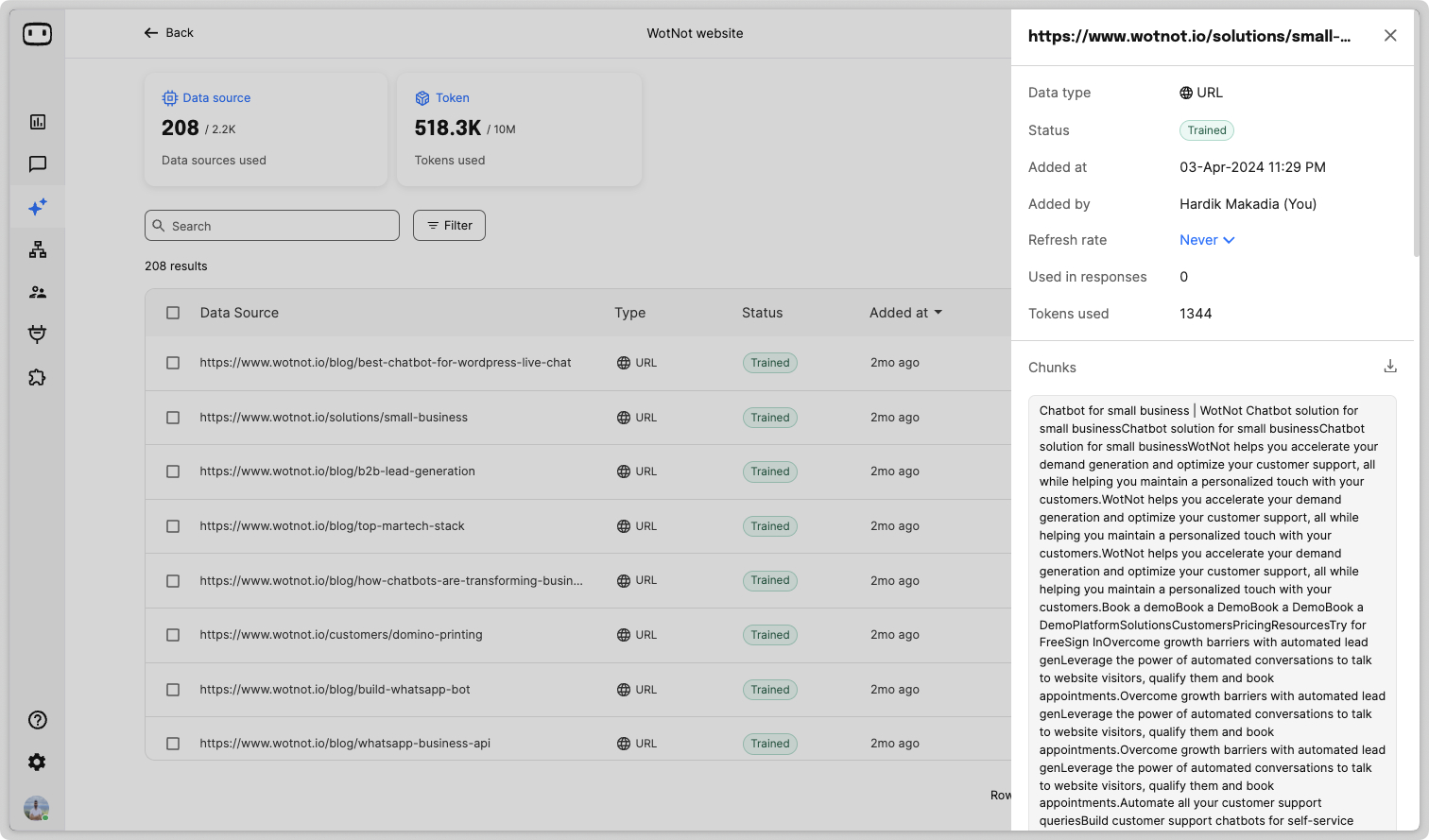Click the Back button
The width and height of the screenshot is (1429, 840).
point(168,33)
